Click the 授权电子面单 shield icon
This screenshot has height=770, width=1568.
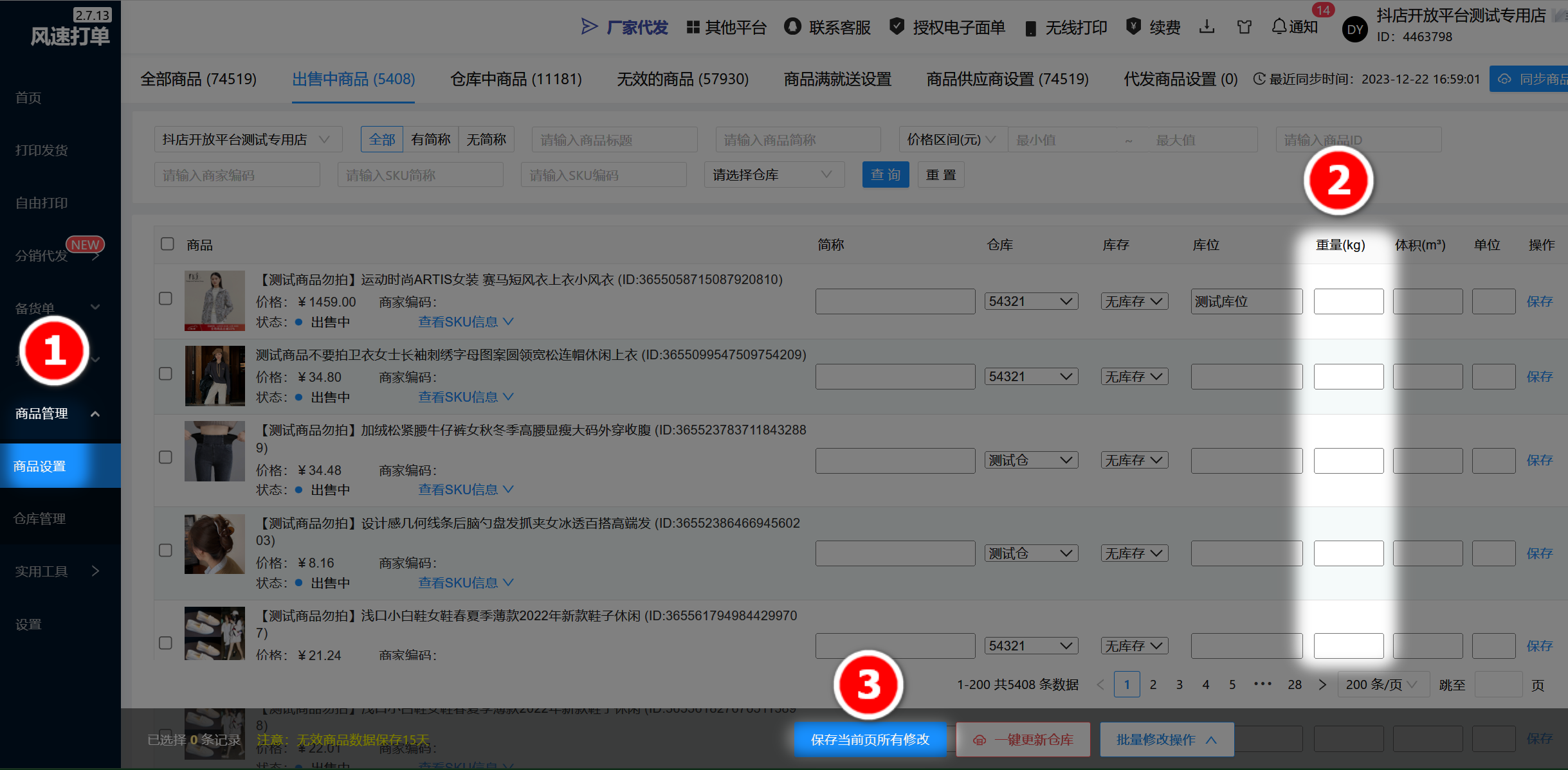[x=897, y=26]
